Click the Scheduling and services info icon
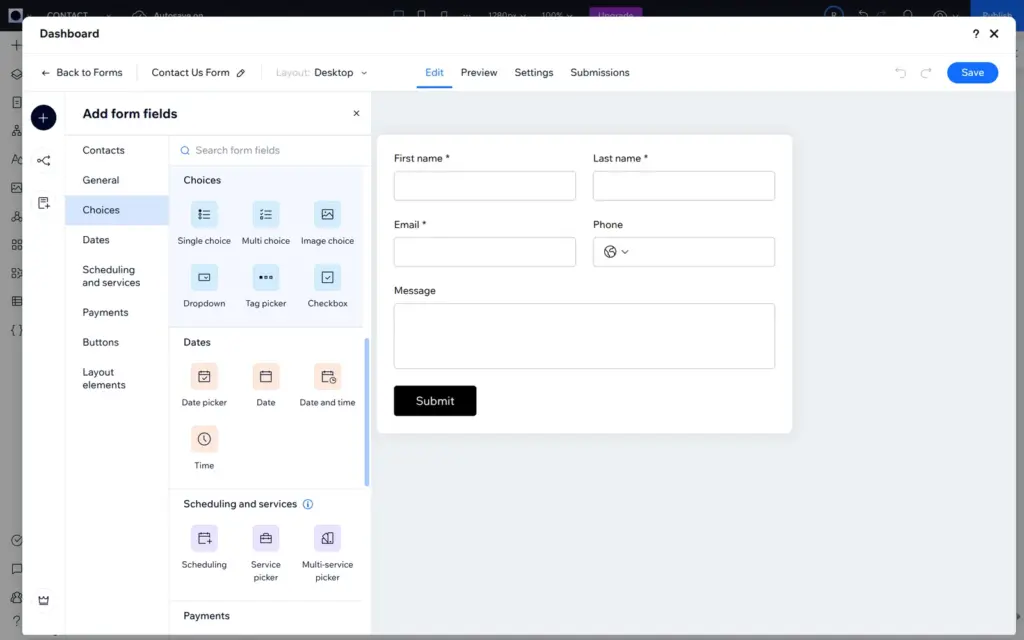The width and height of the screenshot is (1024, 640). click(x=308, y=504)
